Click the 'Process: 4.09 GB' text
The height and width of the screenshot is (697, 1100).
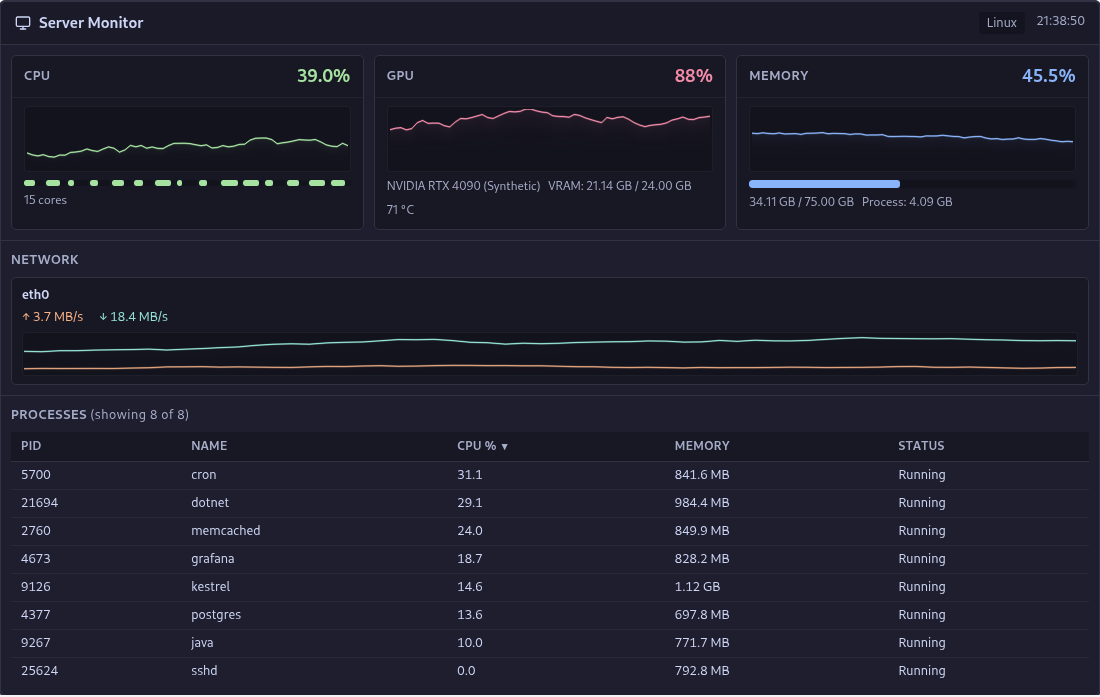pyautogui.click(x=907, y=202)
